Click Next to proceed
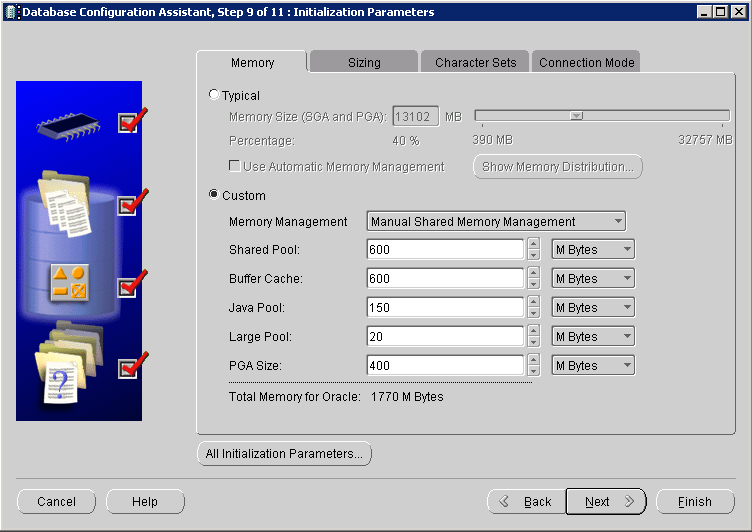Image resolution: width=752 pixels, height=532 pixels. pos(606,501)
